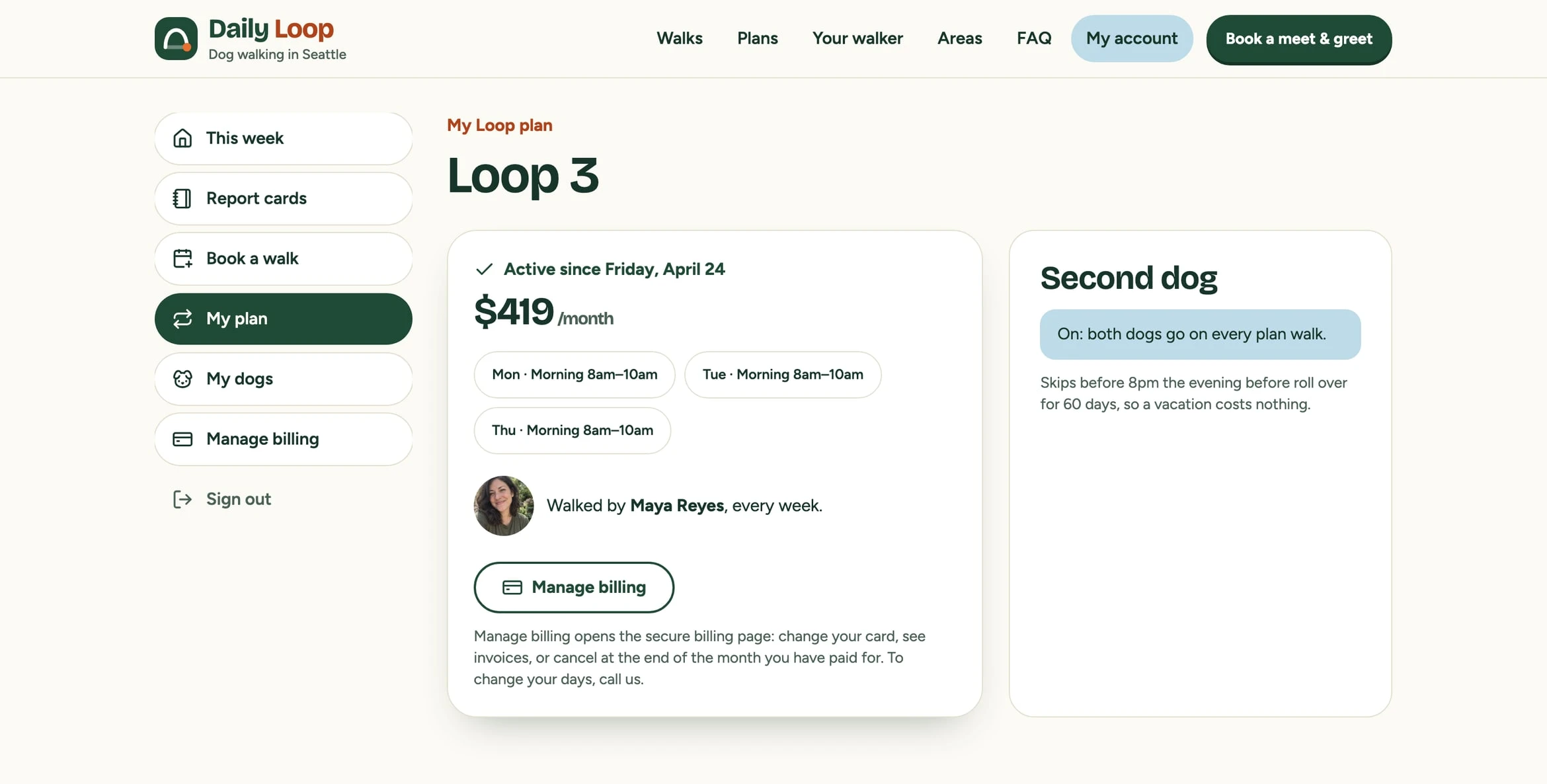
Task: Click 'Dog walking in Seattle' tagline
Action: pos(277,54)
